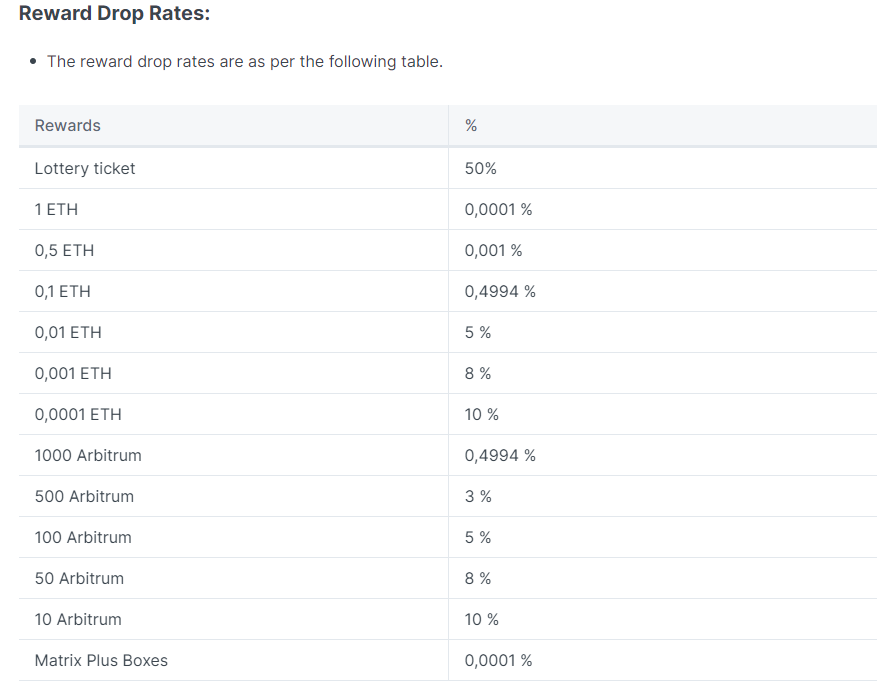The image size is (878, 686).
Task: Select the '50%' drop rate value
Action: [480, 169]
